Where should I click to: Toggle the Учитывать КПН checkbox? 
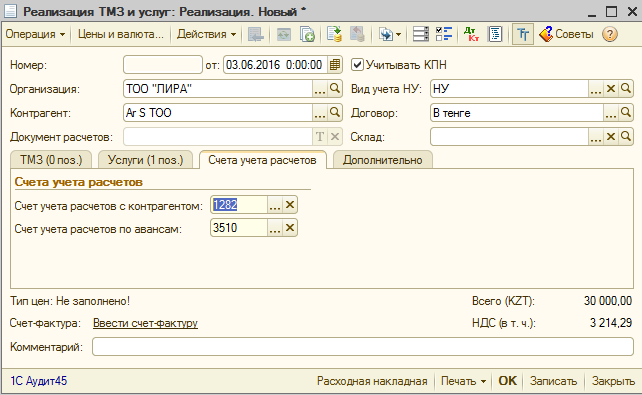(x=357, y=65)
